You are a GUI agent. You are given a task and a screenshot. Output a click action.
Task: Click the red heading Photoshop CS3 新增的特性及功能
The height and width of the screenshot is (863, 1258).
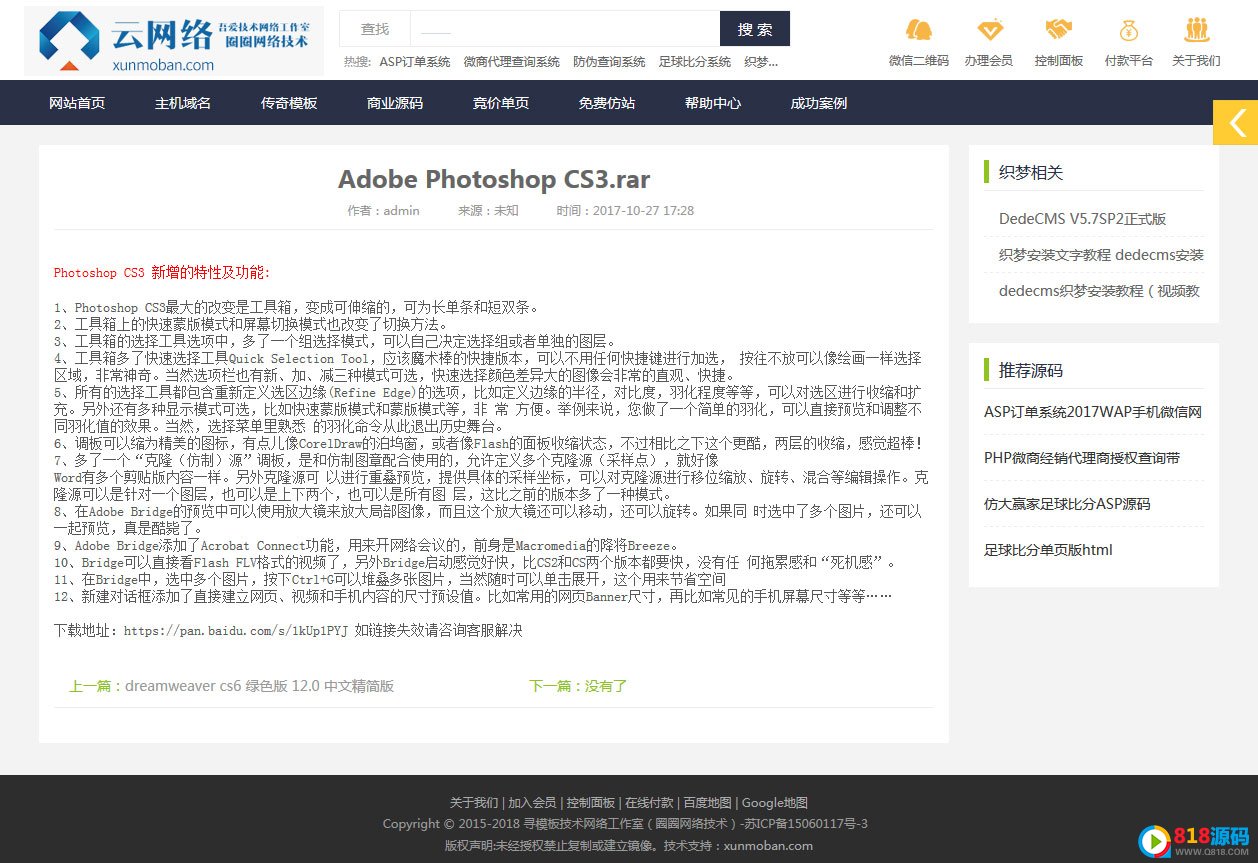coord(162,272)
